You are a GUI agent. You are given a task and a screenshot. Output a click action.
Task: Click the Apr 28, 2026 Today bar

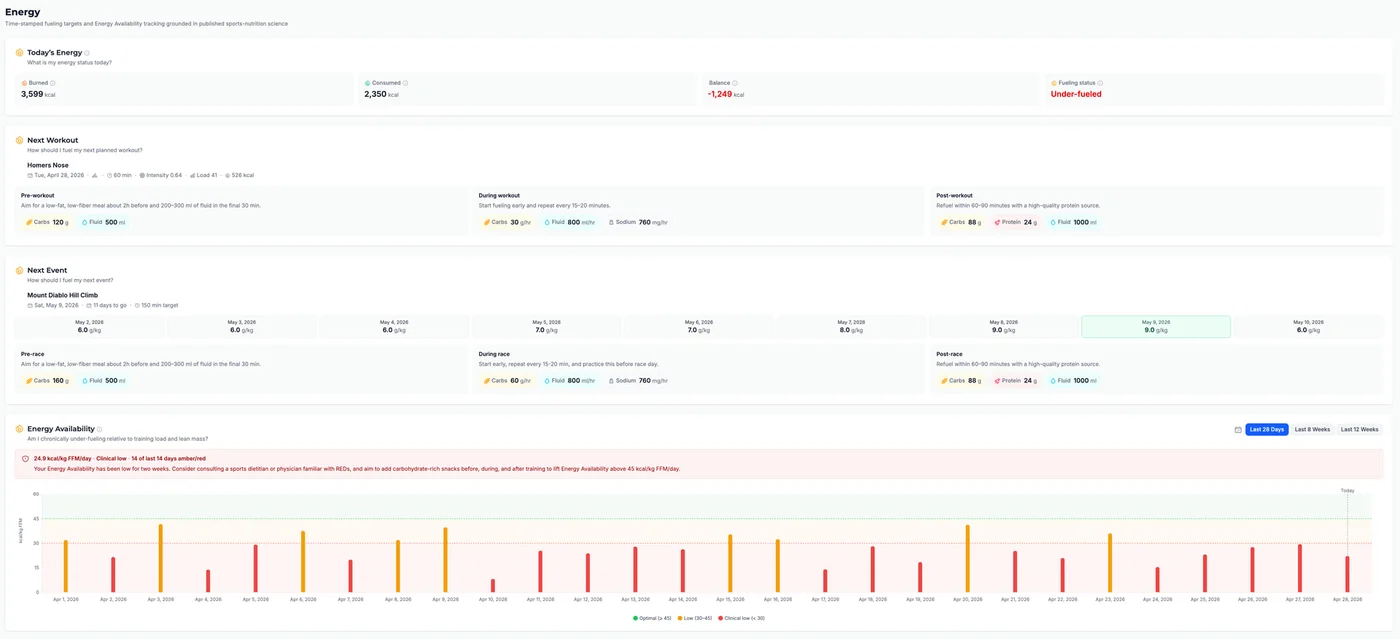click(x=1347, y=574)
